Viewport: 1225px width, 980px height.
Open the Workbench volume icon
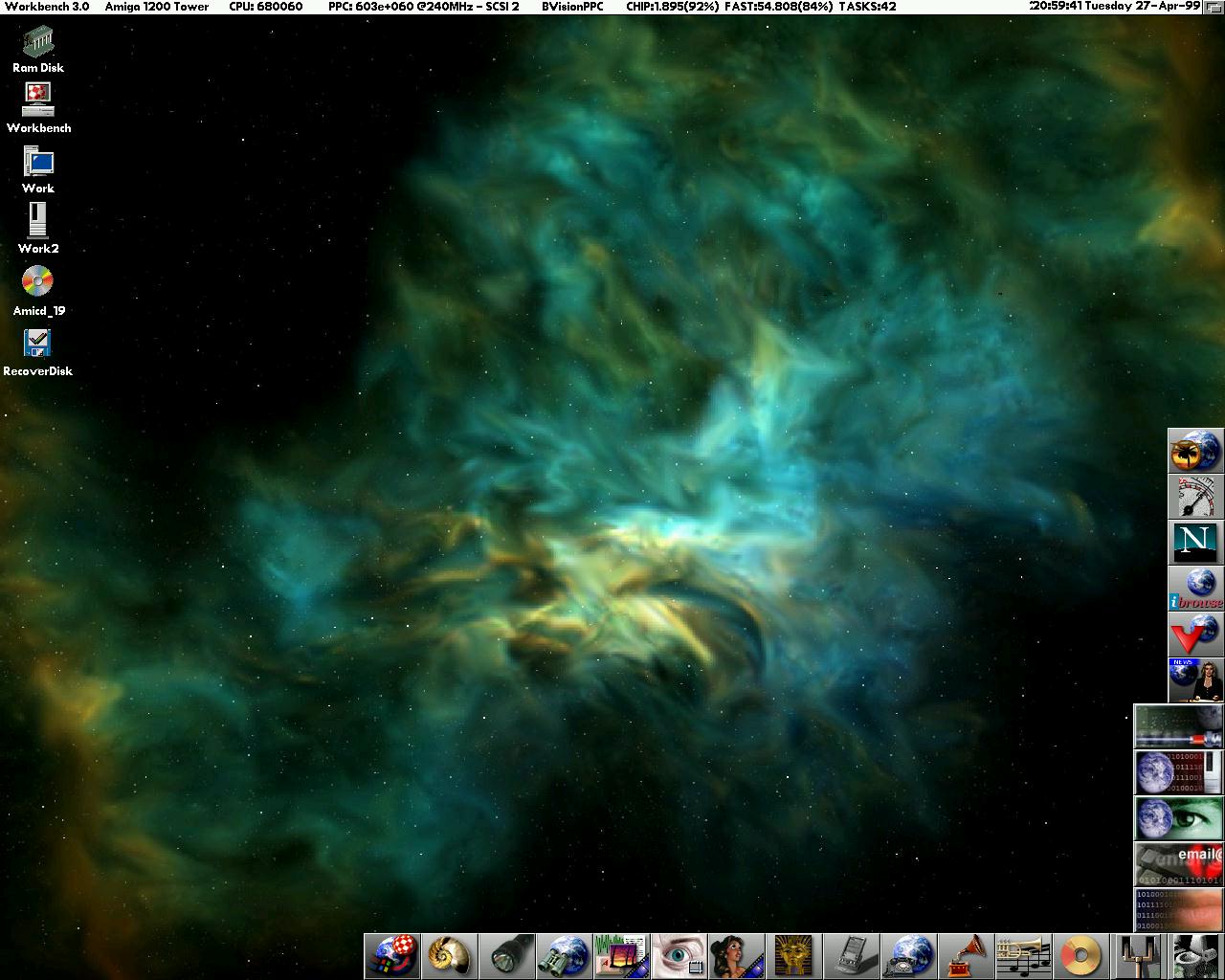point(38,100)
